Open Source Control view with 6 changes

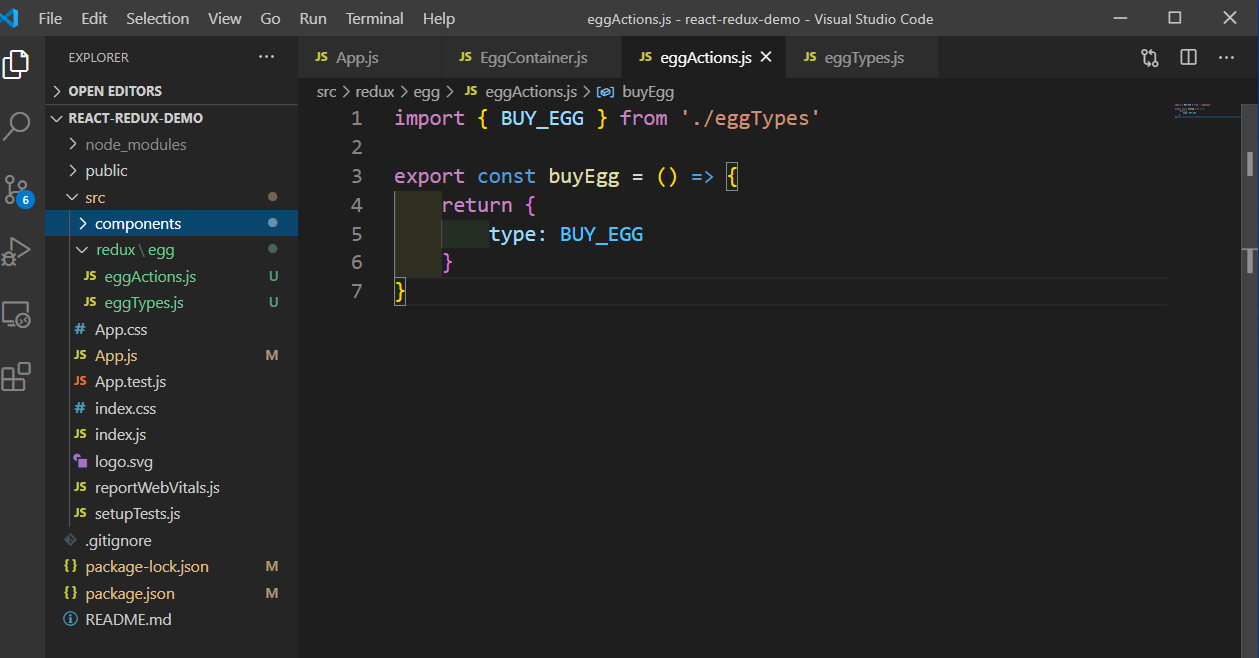pyautogui.click(x=16, y=189)
